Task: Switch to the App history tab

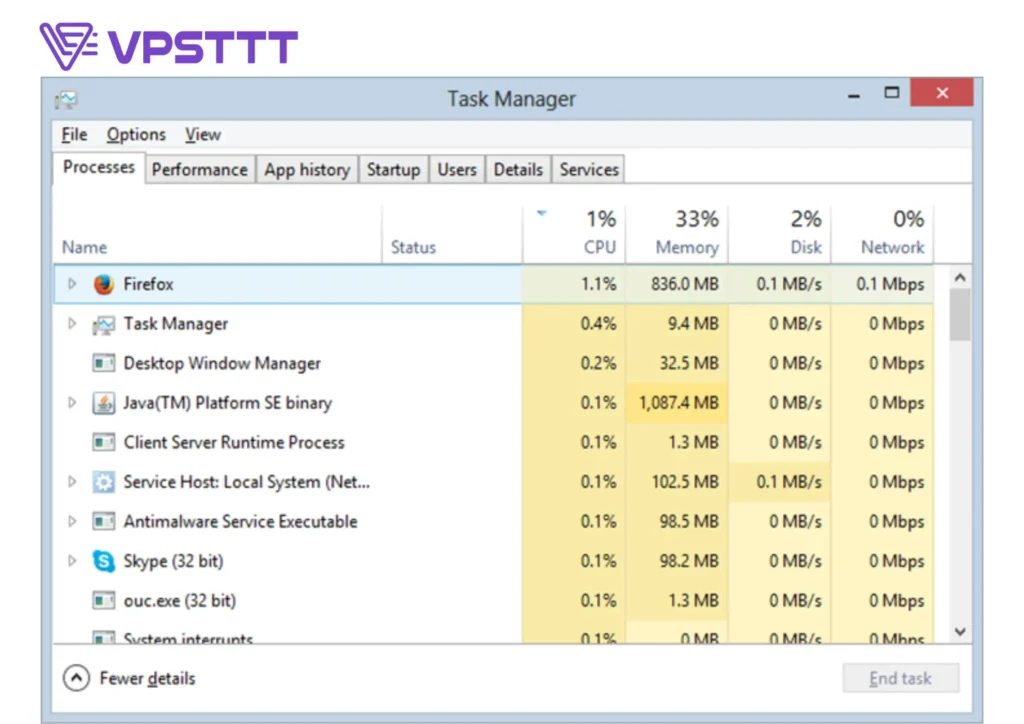Action: click(307, 170)
